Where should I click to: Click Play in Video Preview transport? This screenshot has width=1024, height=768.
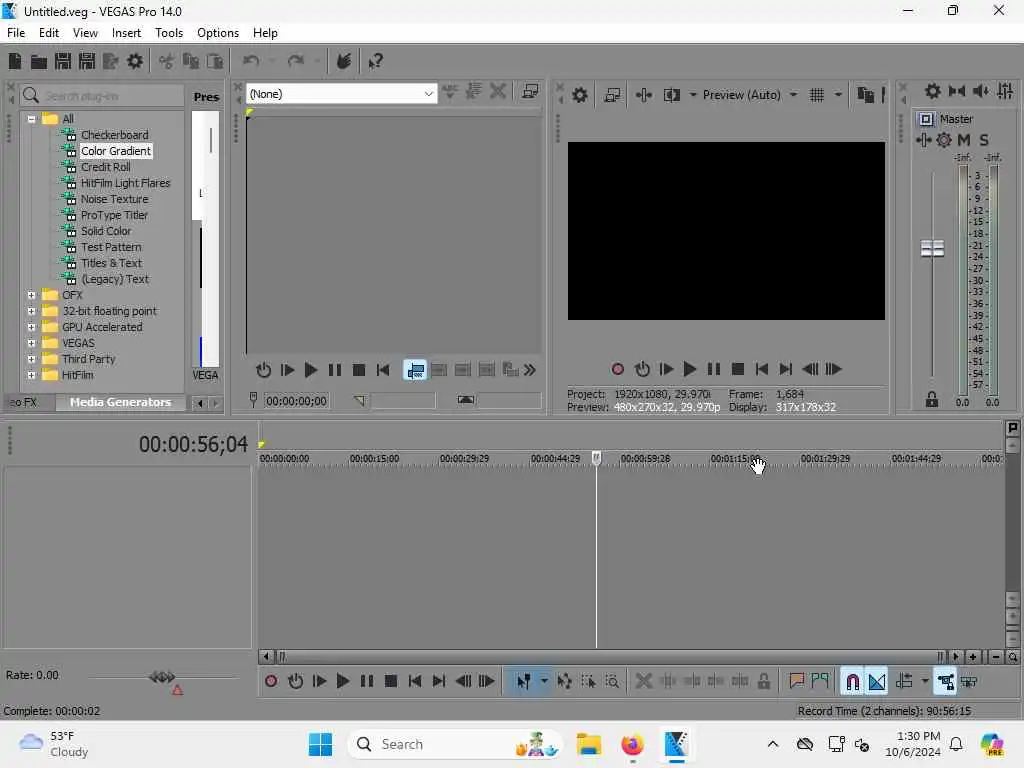[689, 370]
